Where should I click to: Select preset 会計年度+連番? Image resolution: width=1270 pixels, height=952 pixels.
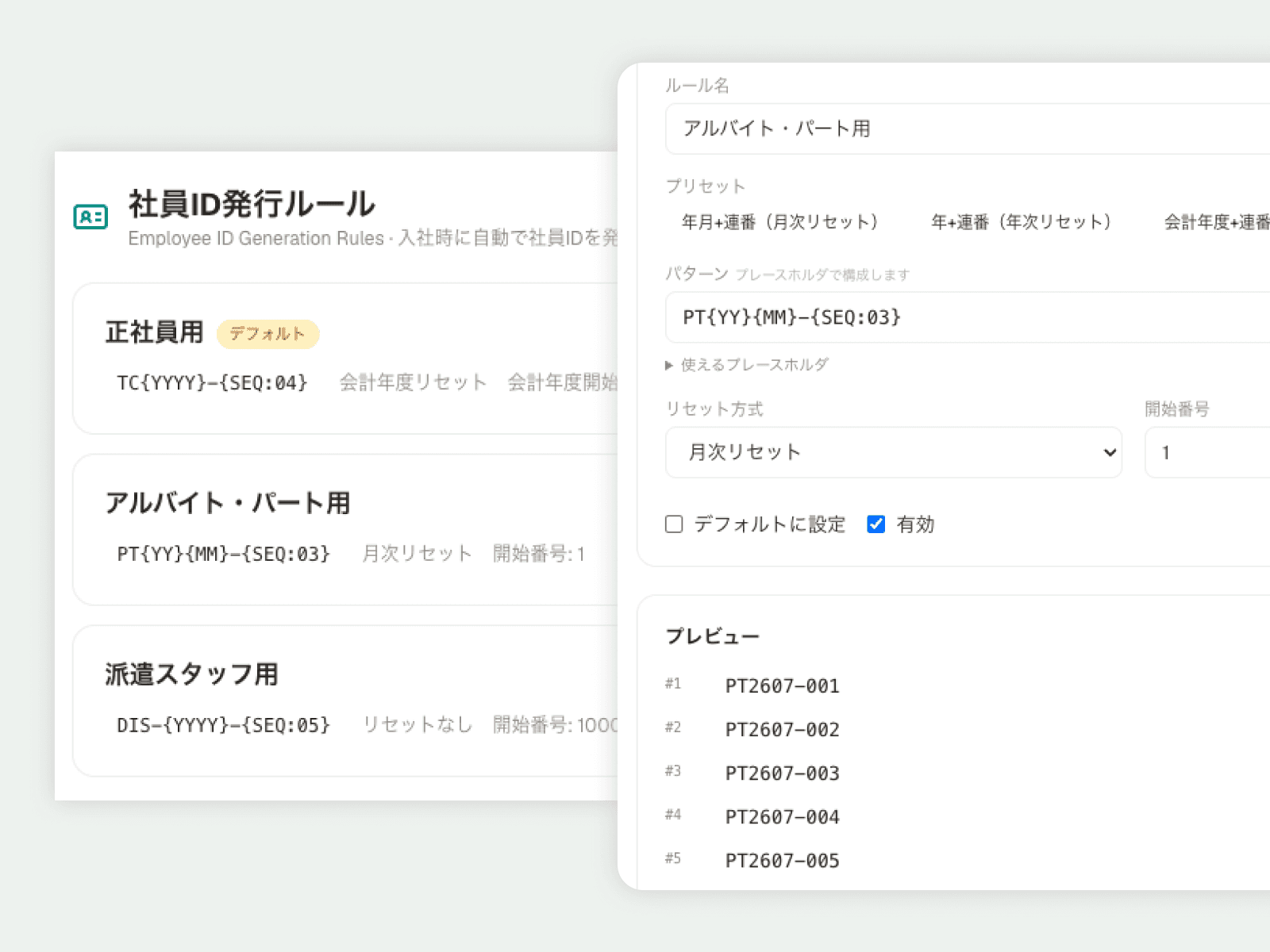(1217, 222)
